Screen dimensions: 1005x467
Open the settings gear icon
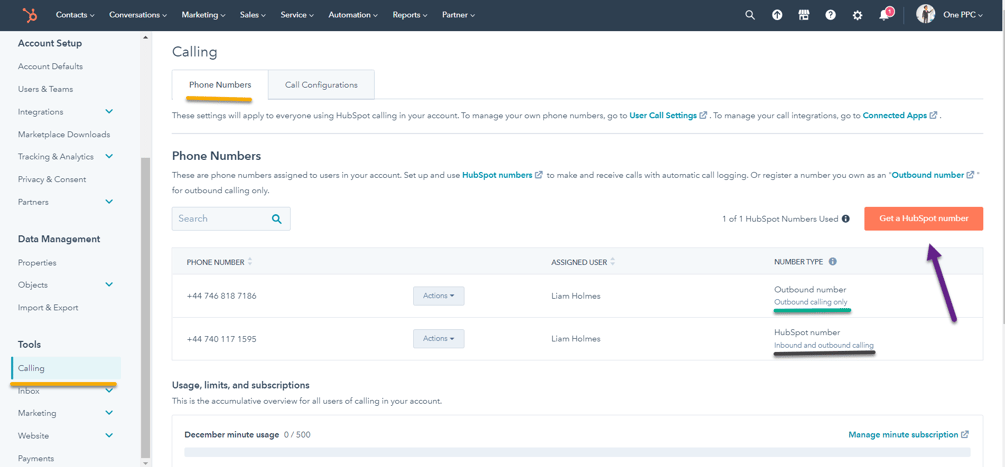[858, 15]
